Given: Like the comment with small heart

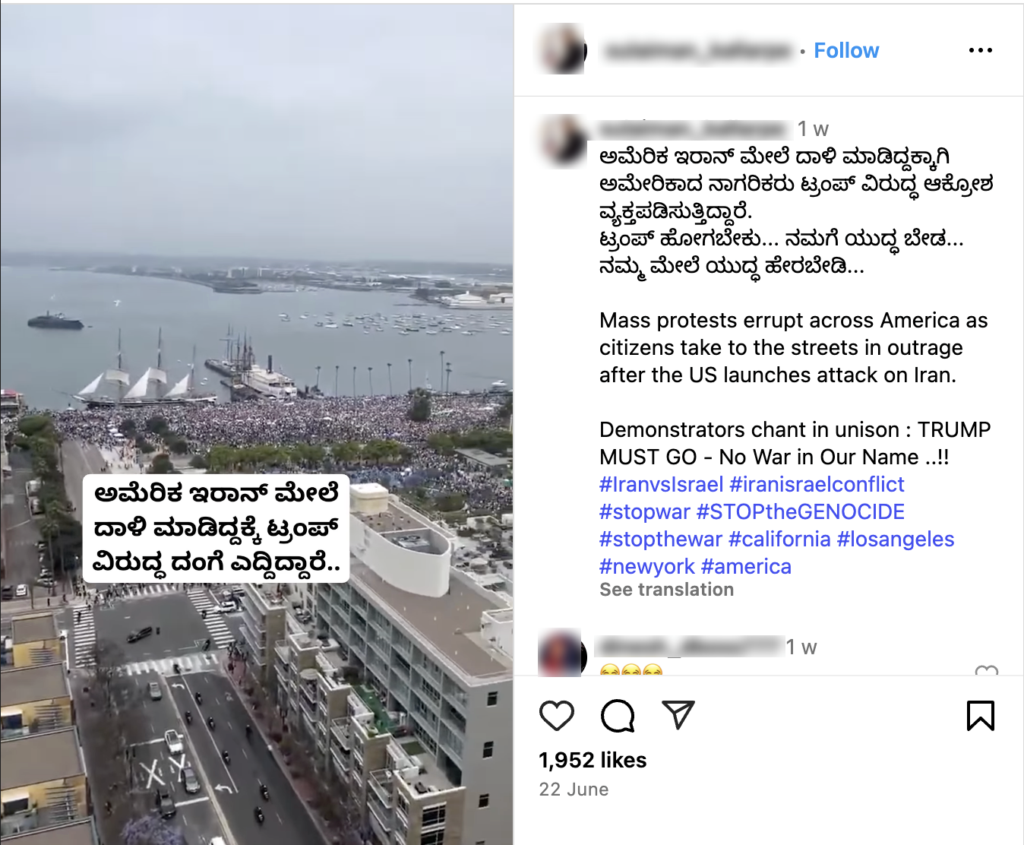Looking at the screenshot, I should [x=986, y=671].
